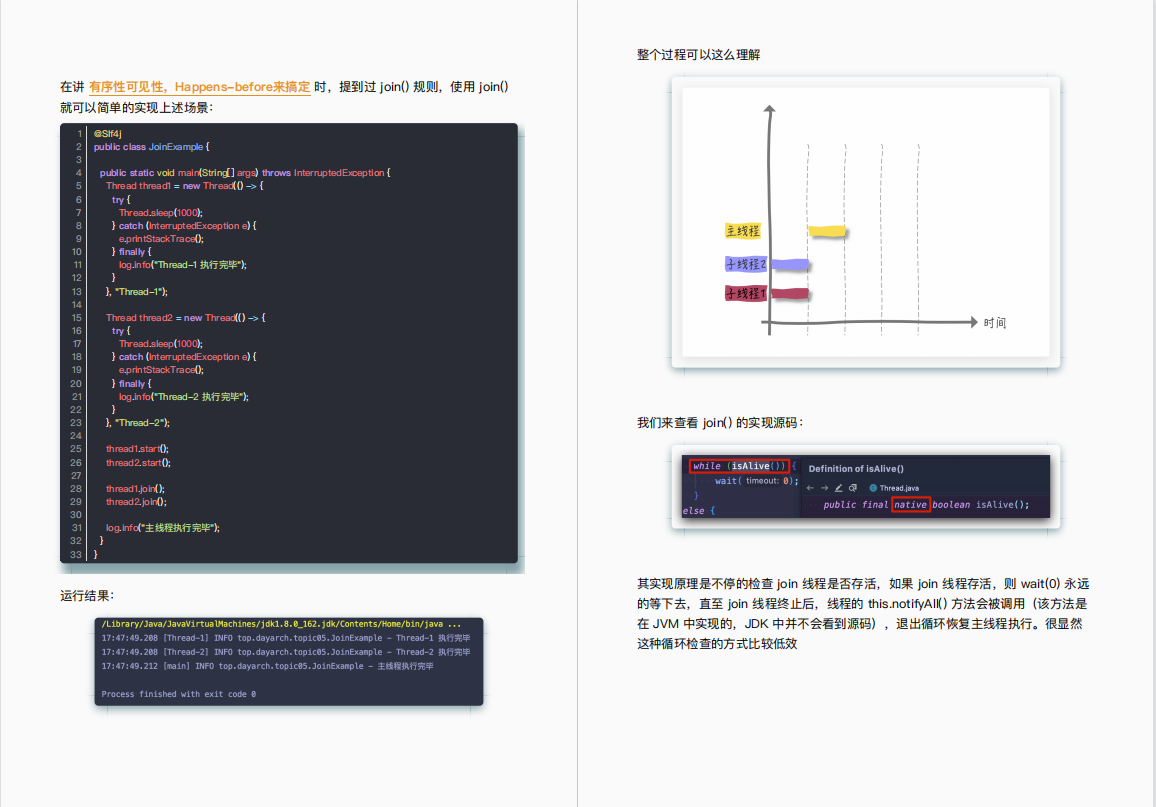
Task: Click the 'Thread thread2 = new Thread' line
Action: (185, 318)
